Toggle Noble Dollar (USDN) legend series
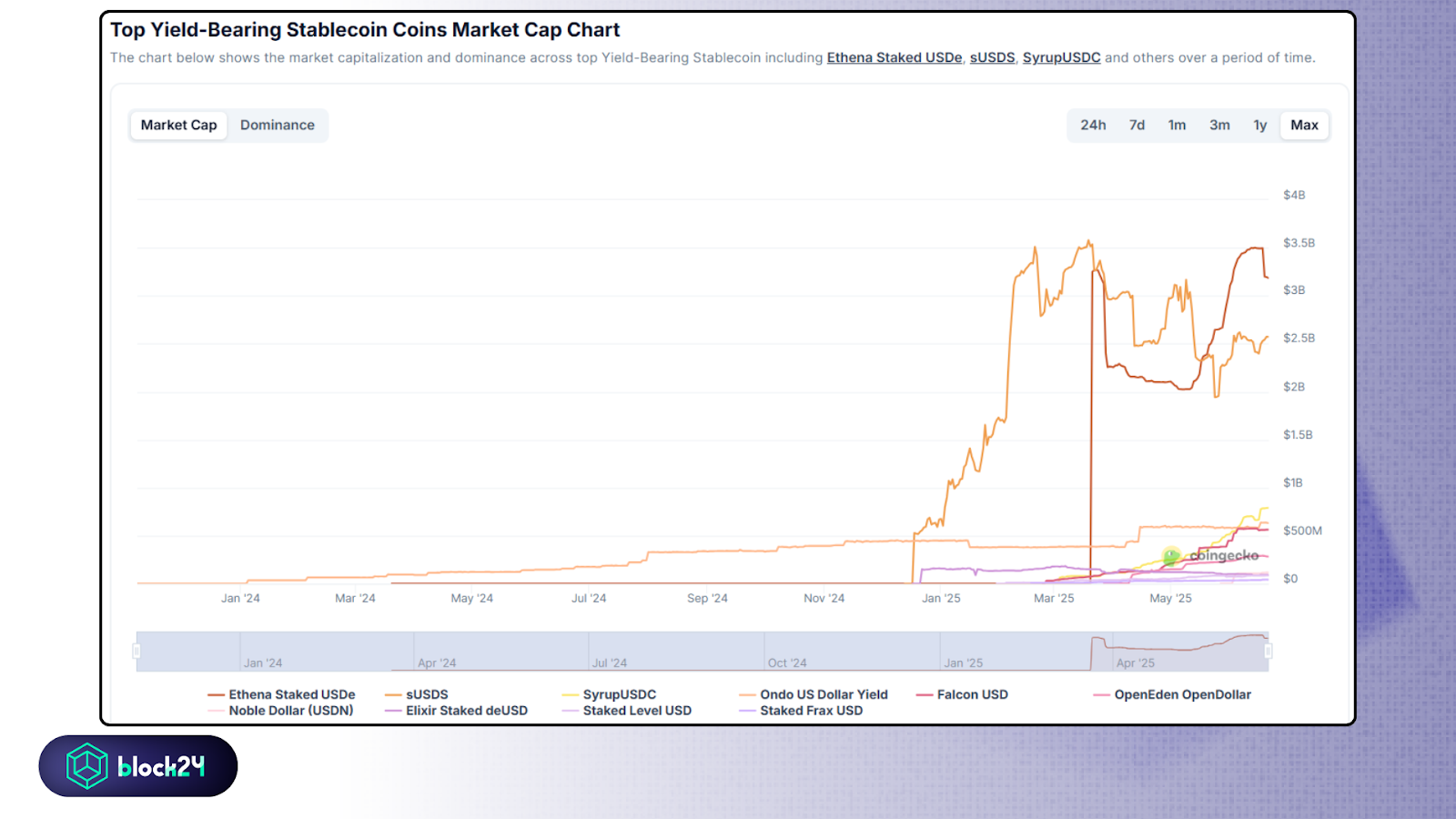1456x819 pixels. tap(280, 711)
